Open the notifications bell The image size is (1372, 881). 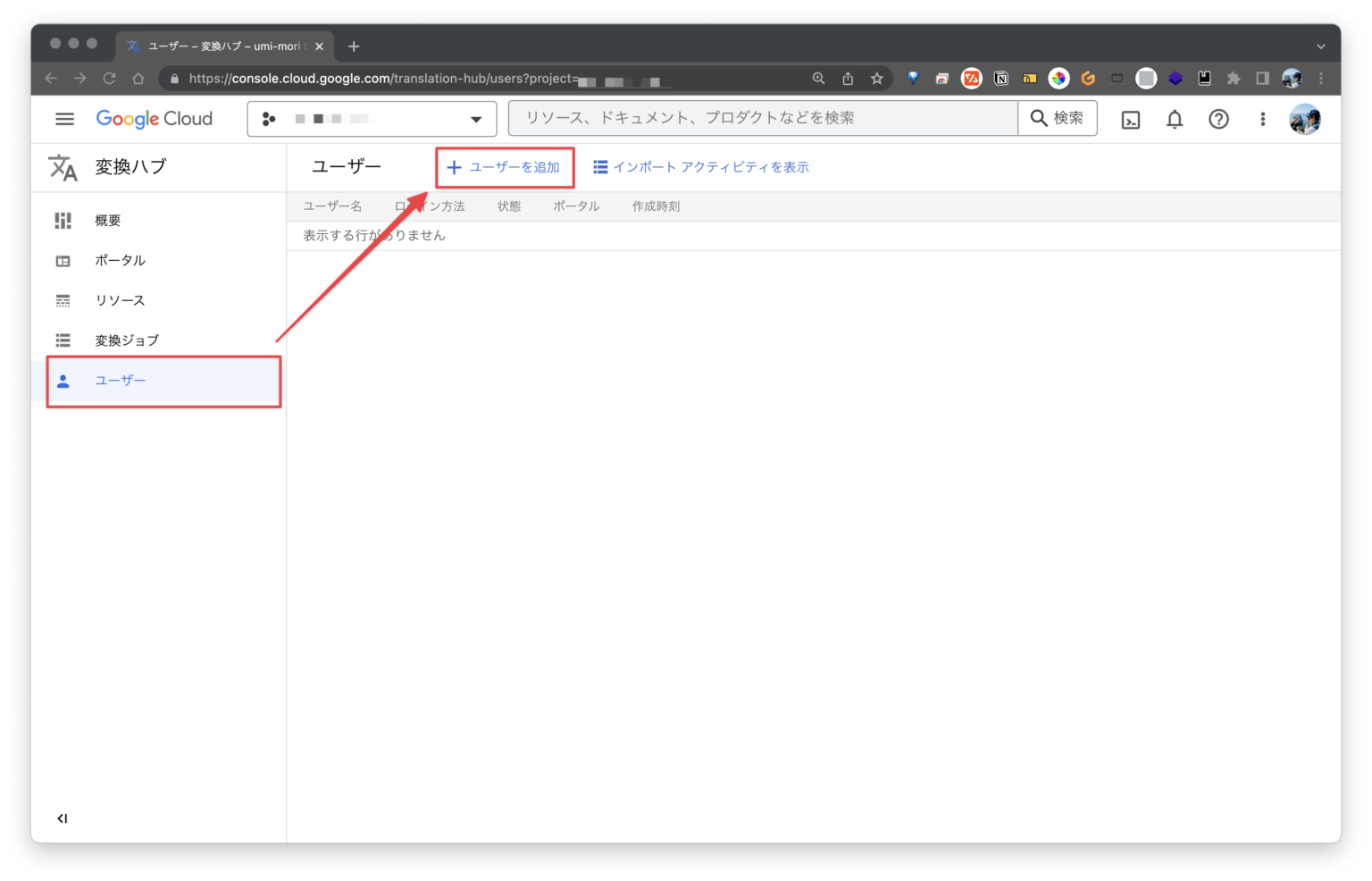1174,118
